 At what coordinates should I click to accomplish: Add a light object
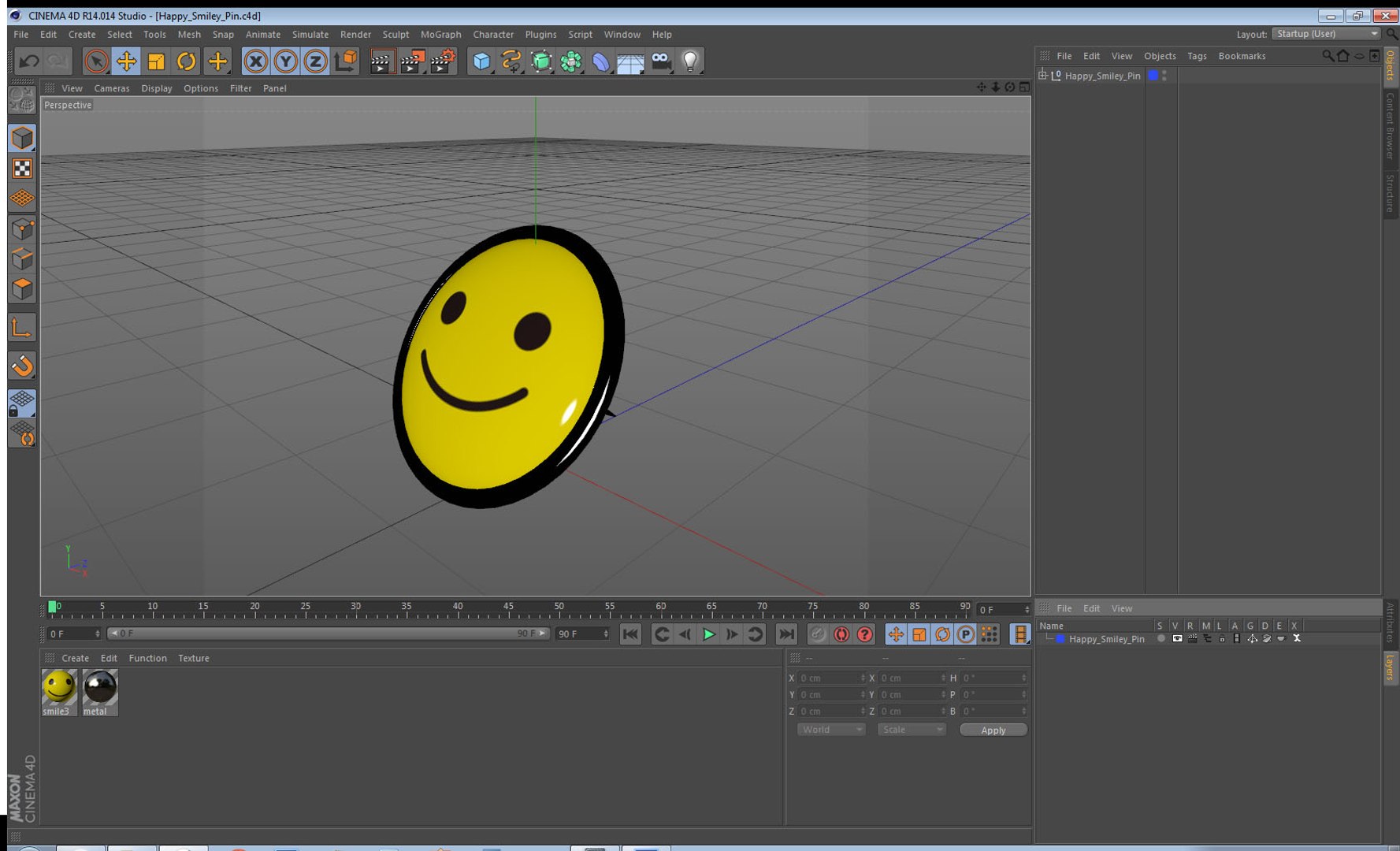690,61
